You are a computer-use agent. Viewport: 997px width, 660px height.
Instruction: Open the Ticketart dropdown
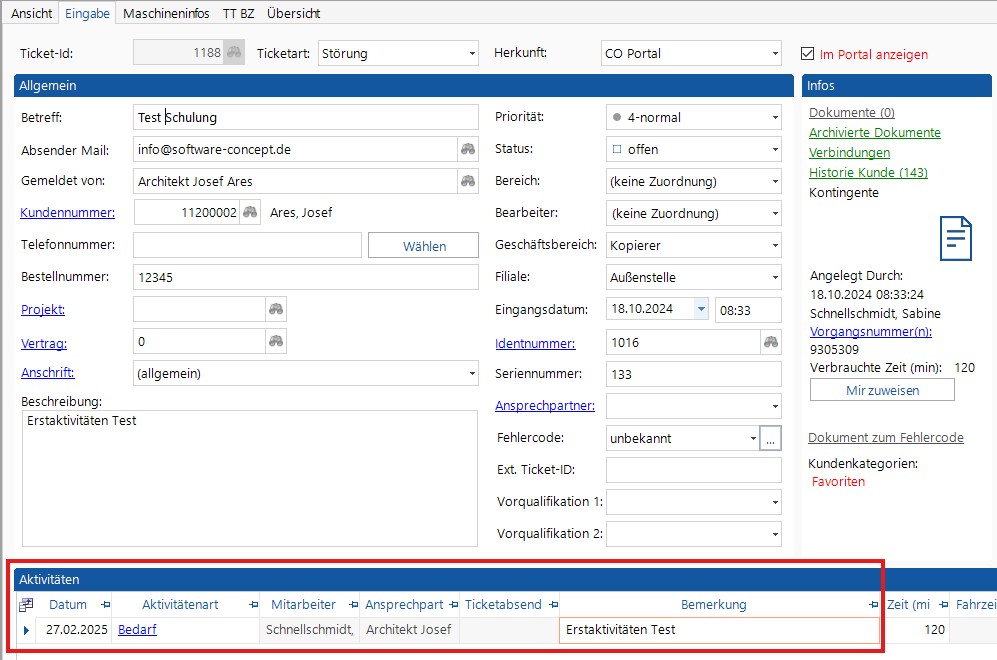(472, 53)
